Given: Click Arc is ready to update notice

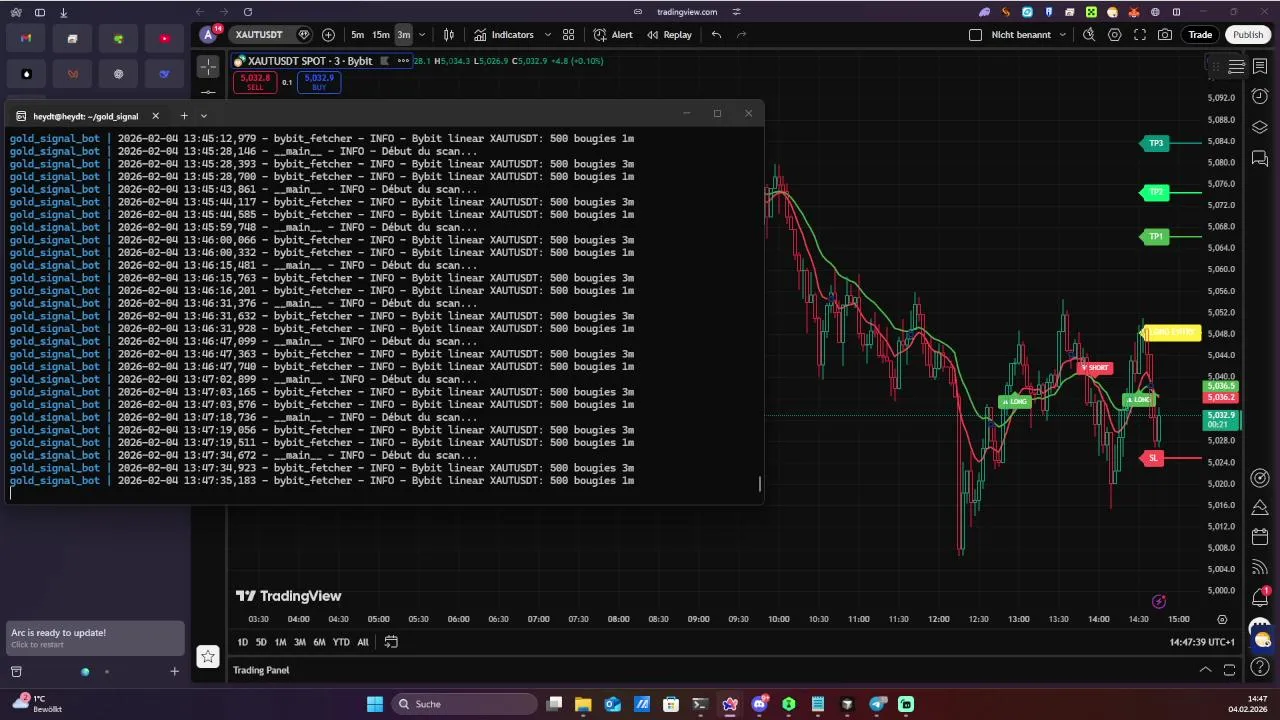Looking at the screenshot, I should pos(95,638).
